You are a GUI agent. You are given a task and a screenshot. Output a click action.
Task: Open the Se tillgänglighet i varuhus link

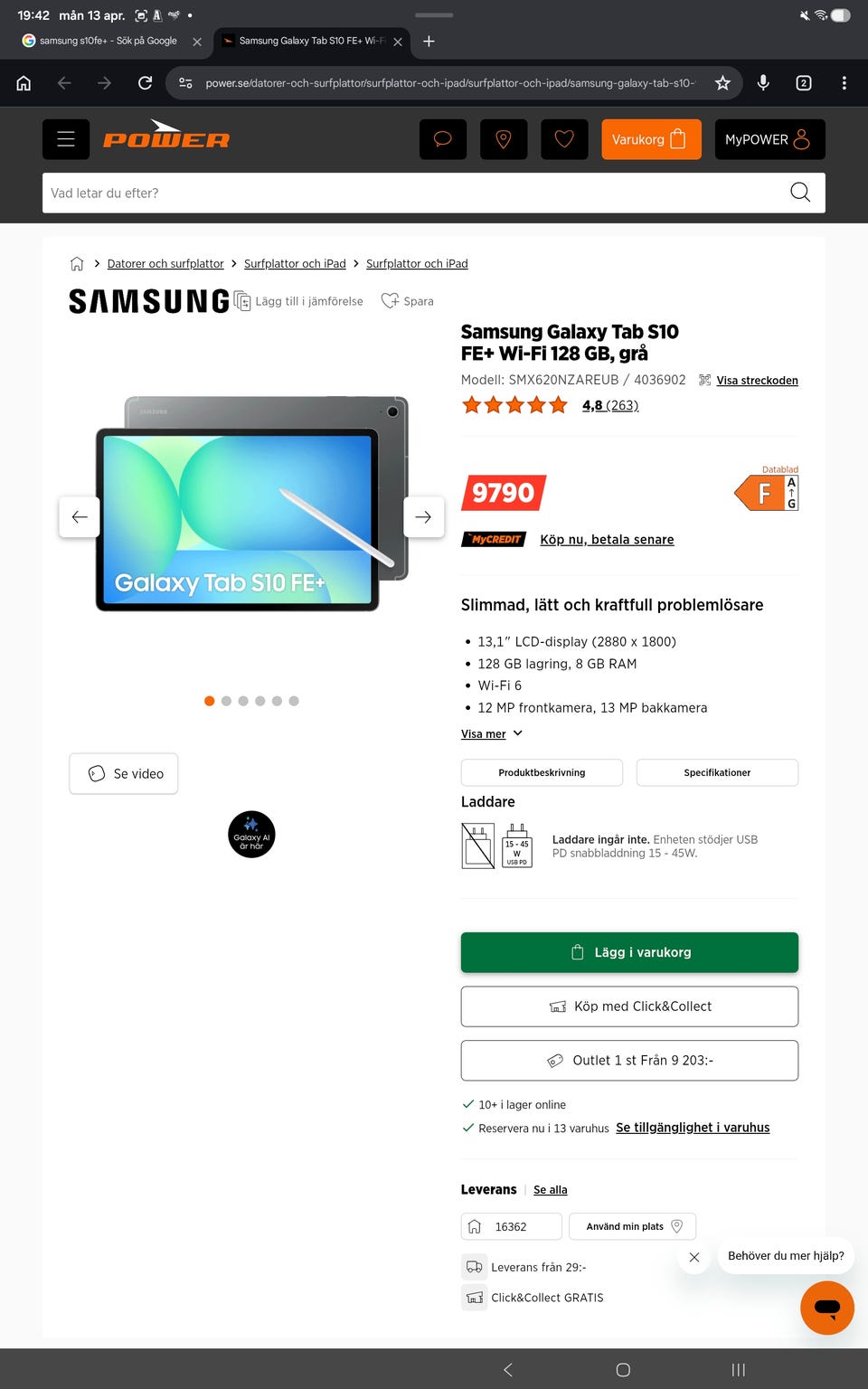click(x=693, y=1128)
